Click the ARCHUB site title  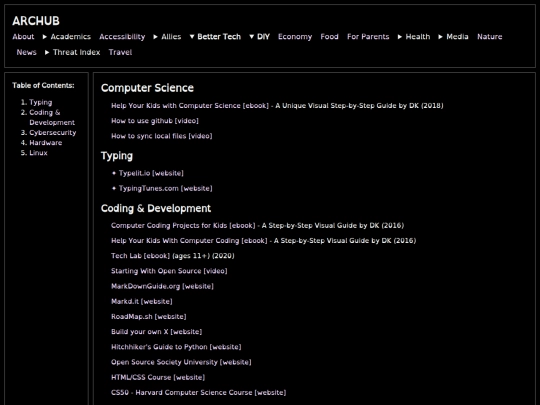(x=36, y=21)
